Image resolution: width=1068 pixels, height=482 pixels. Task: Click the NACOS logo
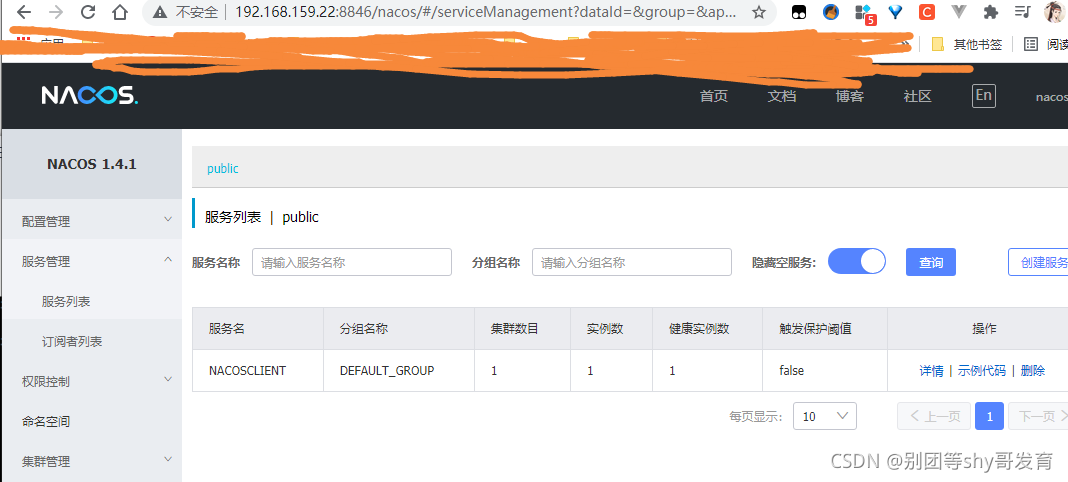(x=90, y=96)
